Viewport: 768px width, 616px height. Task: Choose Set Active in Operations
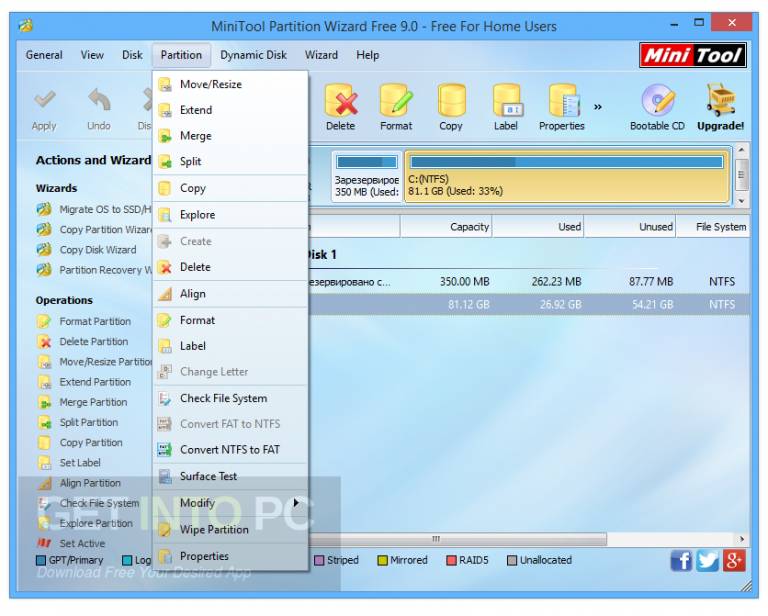tap(71, 543)
